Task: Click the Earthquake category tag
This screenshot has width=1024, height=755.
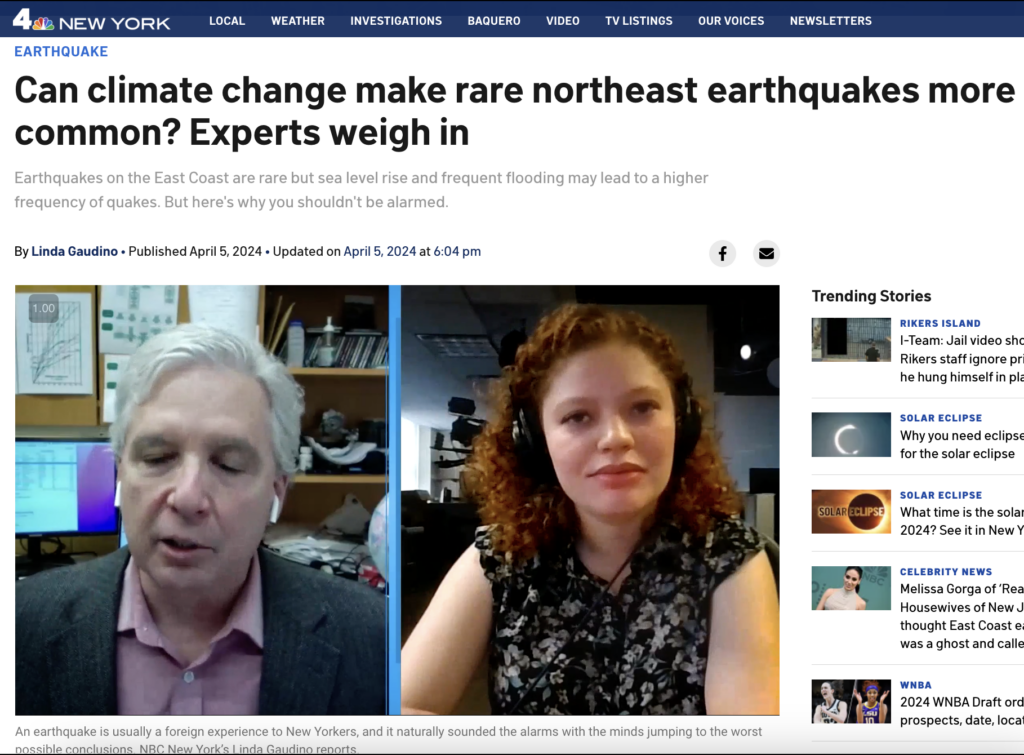Action: [x=61, y=52]
